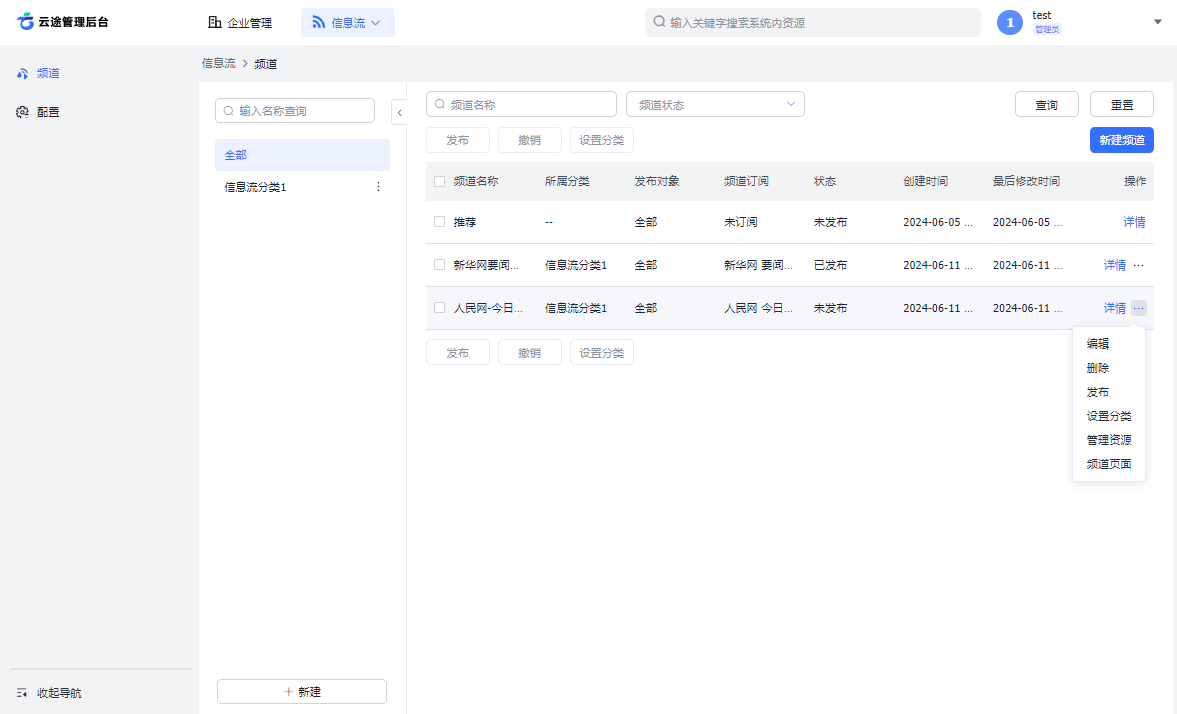The width and height of the screenshot is (1177, 714).
Task: Click the 撤销 button below the table
Action: pyautogui.click(x=530, y=352)
